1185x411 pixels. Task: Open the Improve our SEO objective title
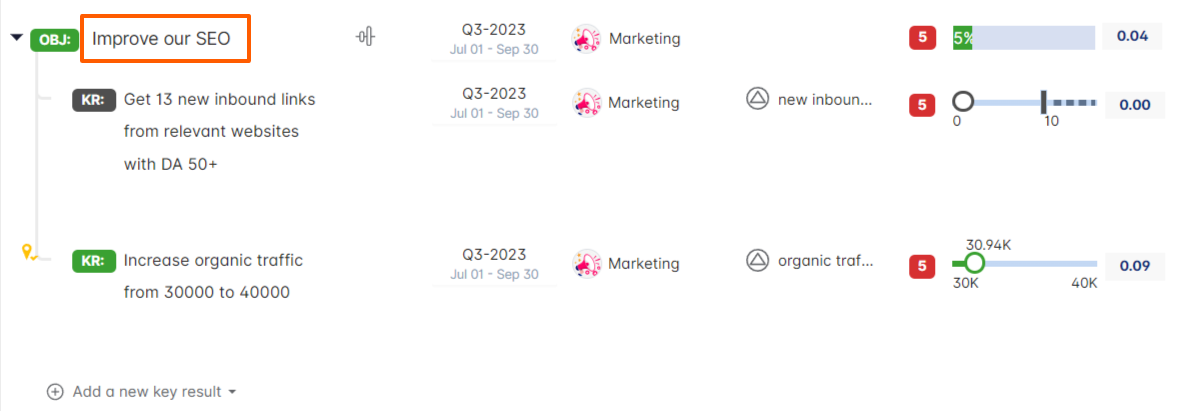pyautogui.click(x=161, y=39)
